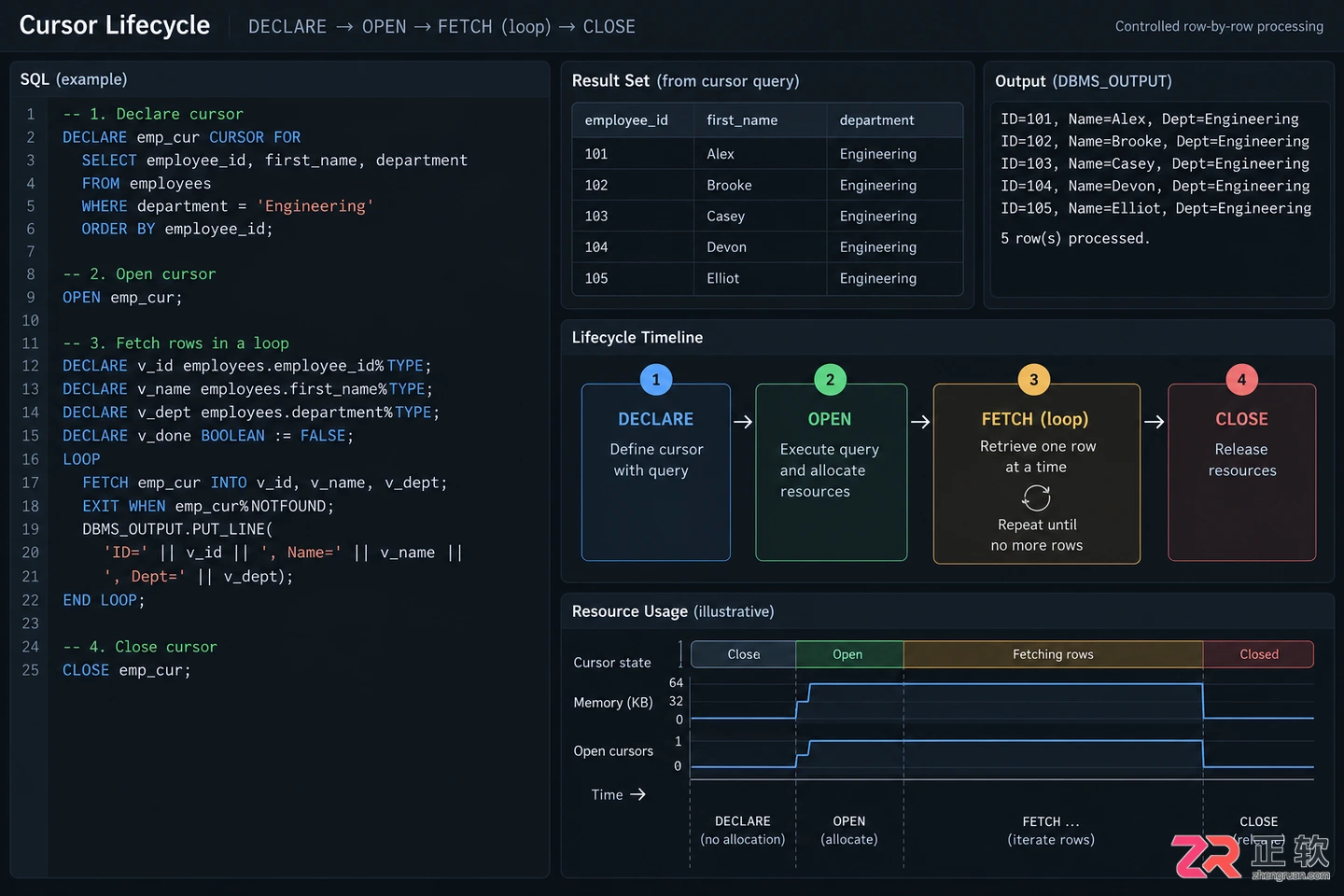
Task: Click the green step 2 circle badge
Action: pos(830,380)
